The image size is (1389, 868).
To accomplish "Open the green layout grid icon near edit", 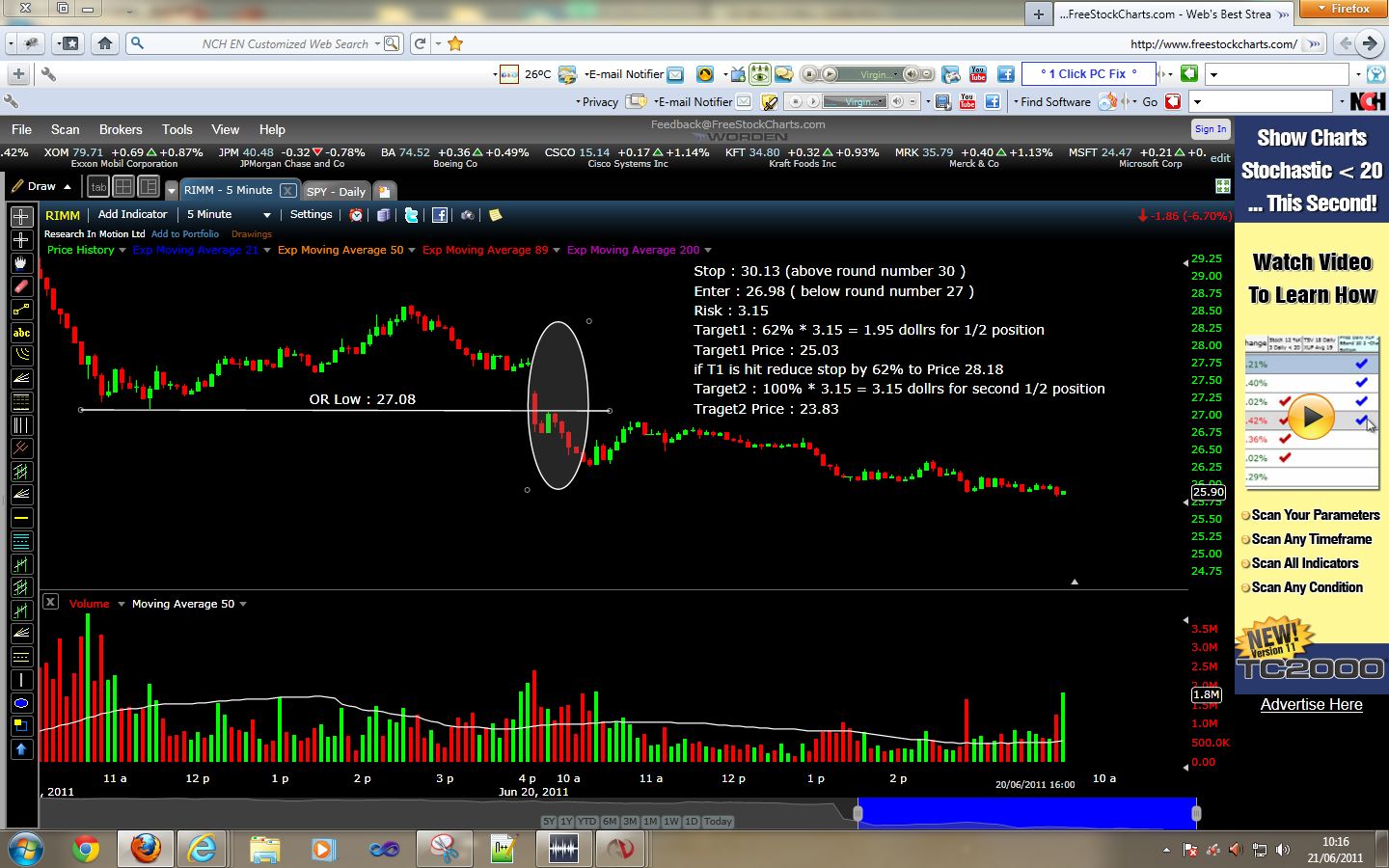I will click(x=1222, y=186).
